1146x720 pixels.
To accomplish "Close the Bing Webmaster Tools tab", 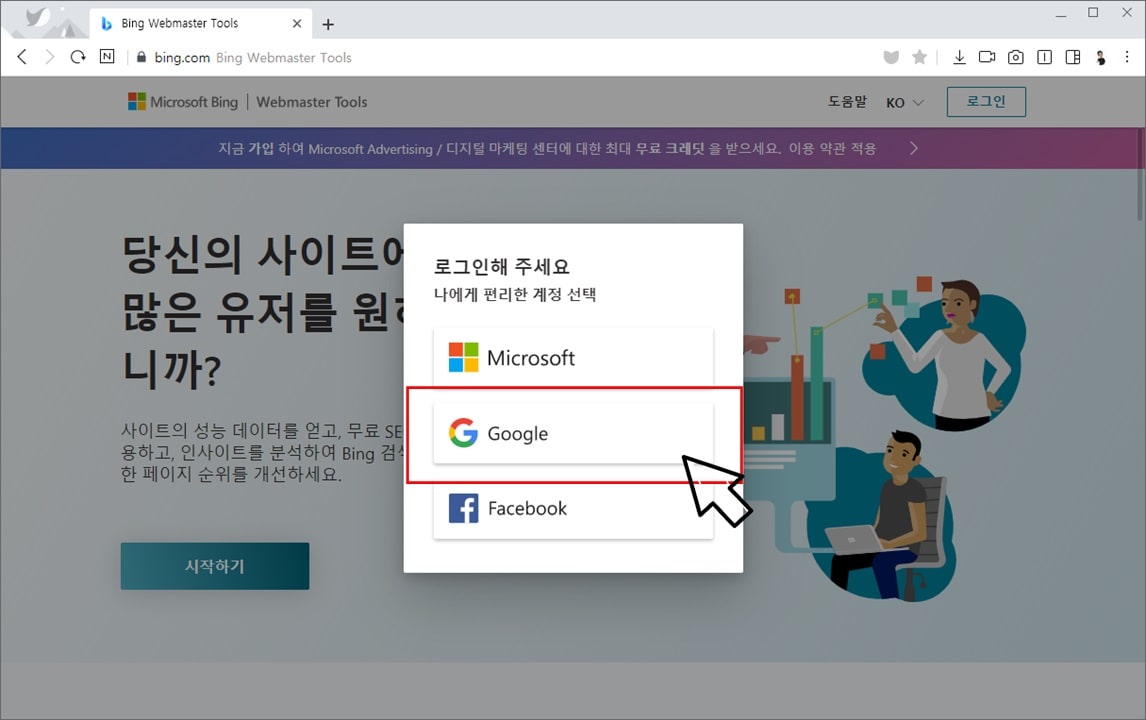I will click(x=297, y=23).
